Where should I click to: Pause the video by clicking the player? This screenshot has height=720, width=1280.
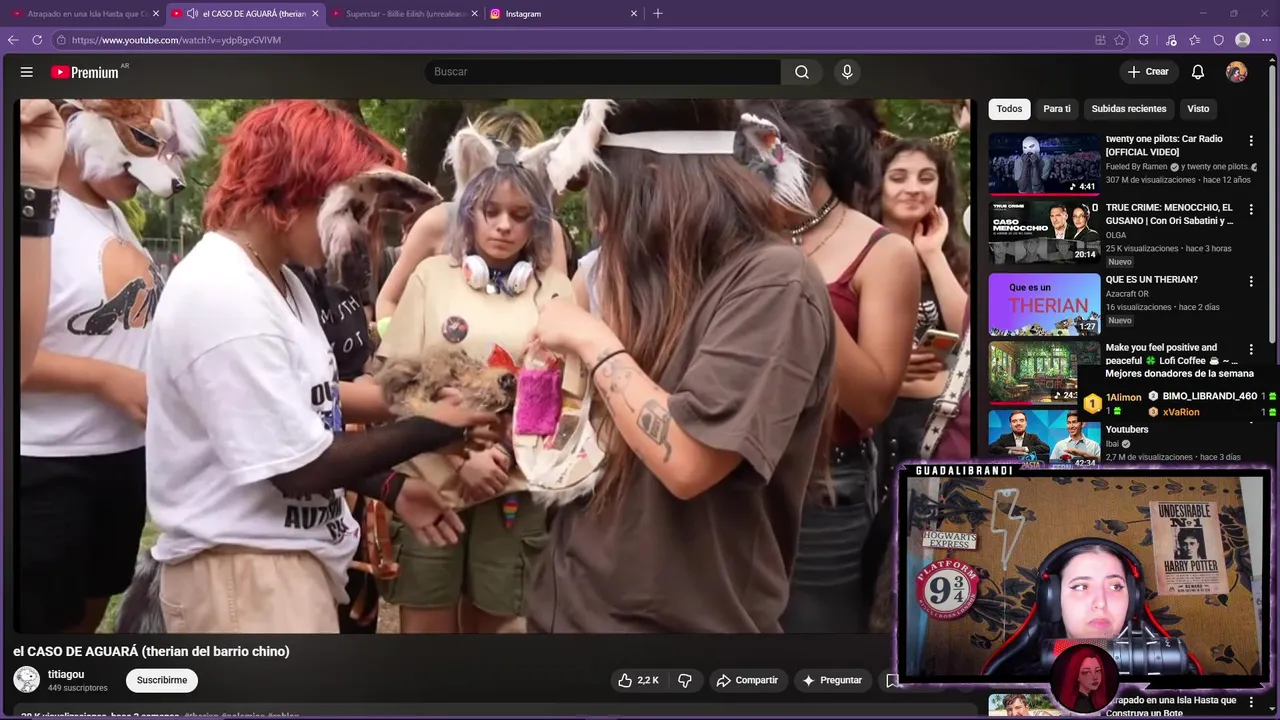(x=495, y=366)
